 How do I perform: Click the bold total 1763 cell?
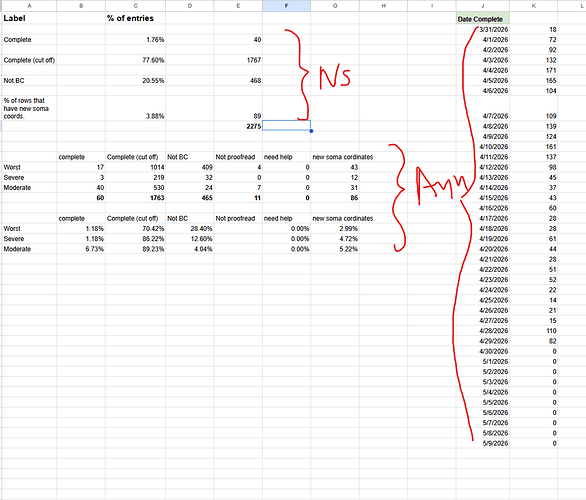pyautogui.click(x=135, y=198)
